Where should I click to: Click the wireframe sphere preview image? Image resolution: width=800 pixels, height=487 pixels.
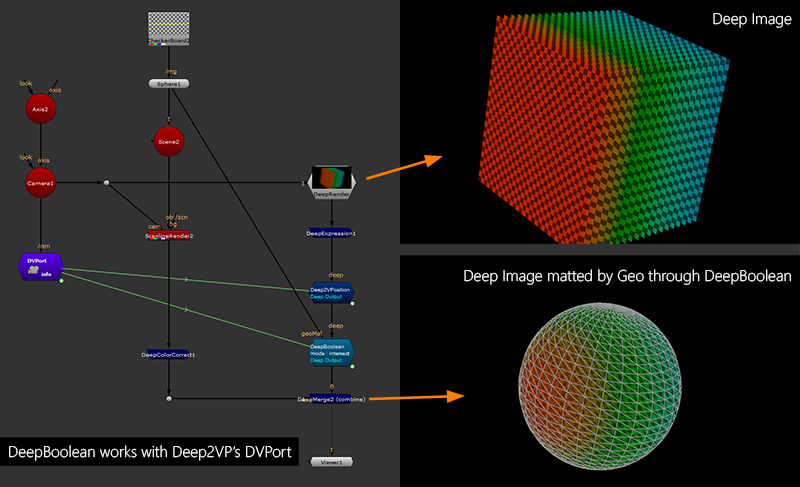pyautogui.click(x=599, y=378)
